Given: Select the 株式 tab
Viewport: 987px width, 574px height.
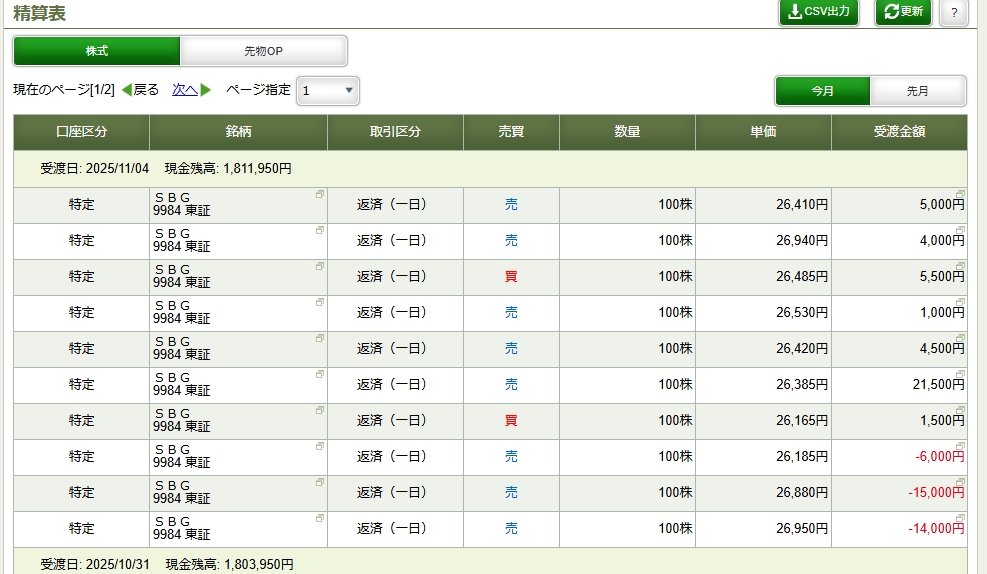Looking at the screenshot, I should [97, 51].
